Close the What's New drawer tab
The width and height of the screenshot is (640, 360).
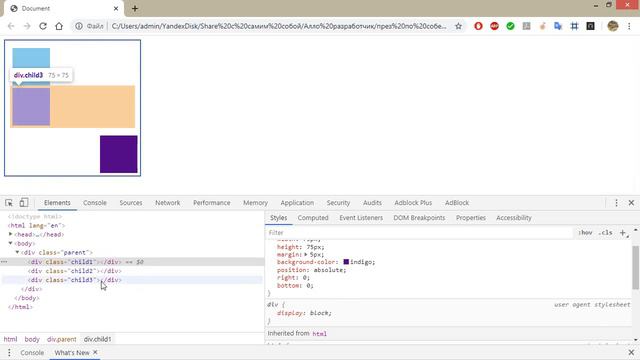point(95,352)
